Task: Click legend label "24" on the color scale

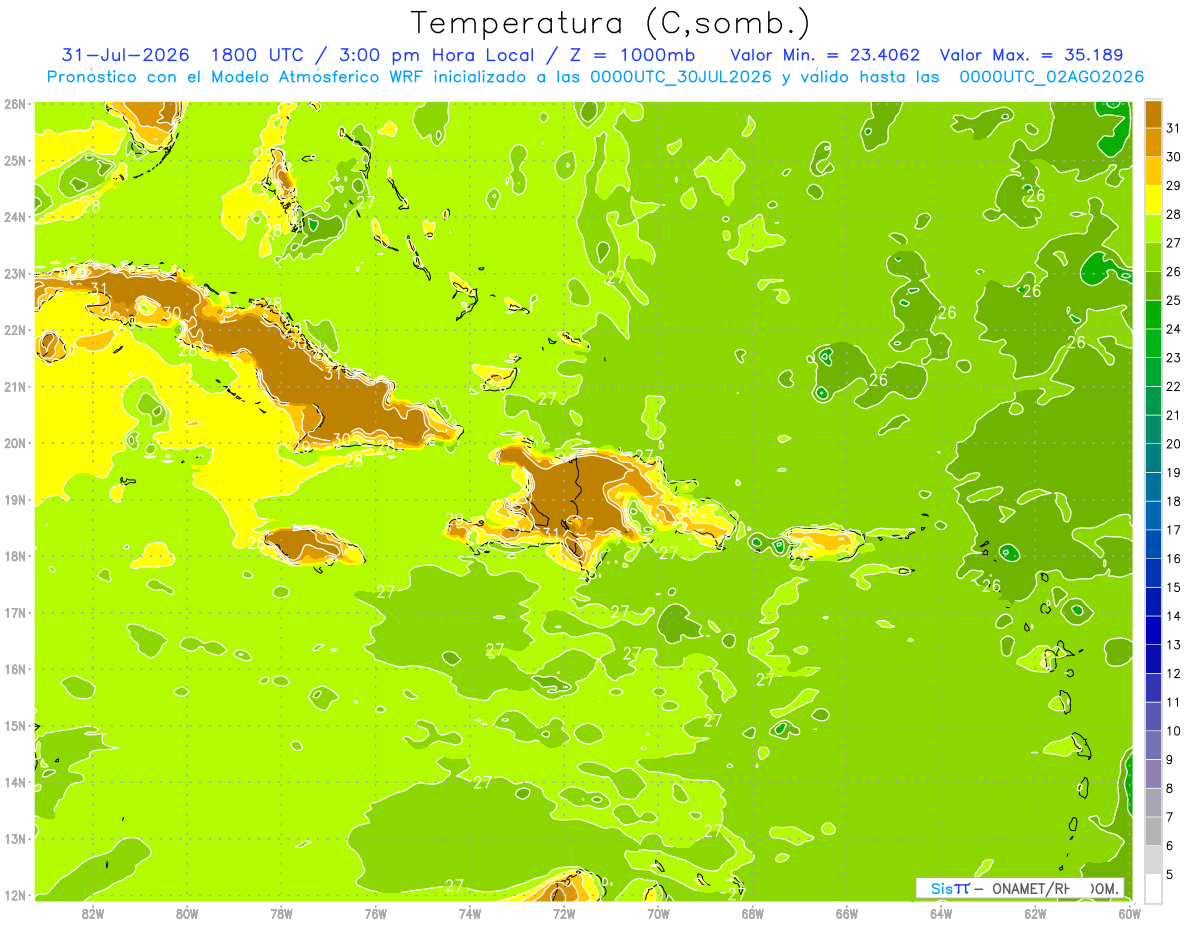Action: tap(1173, 329)
